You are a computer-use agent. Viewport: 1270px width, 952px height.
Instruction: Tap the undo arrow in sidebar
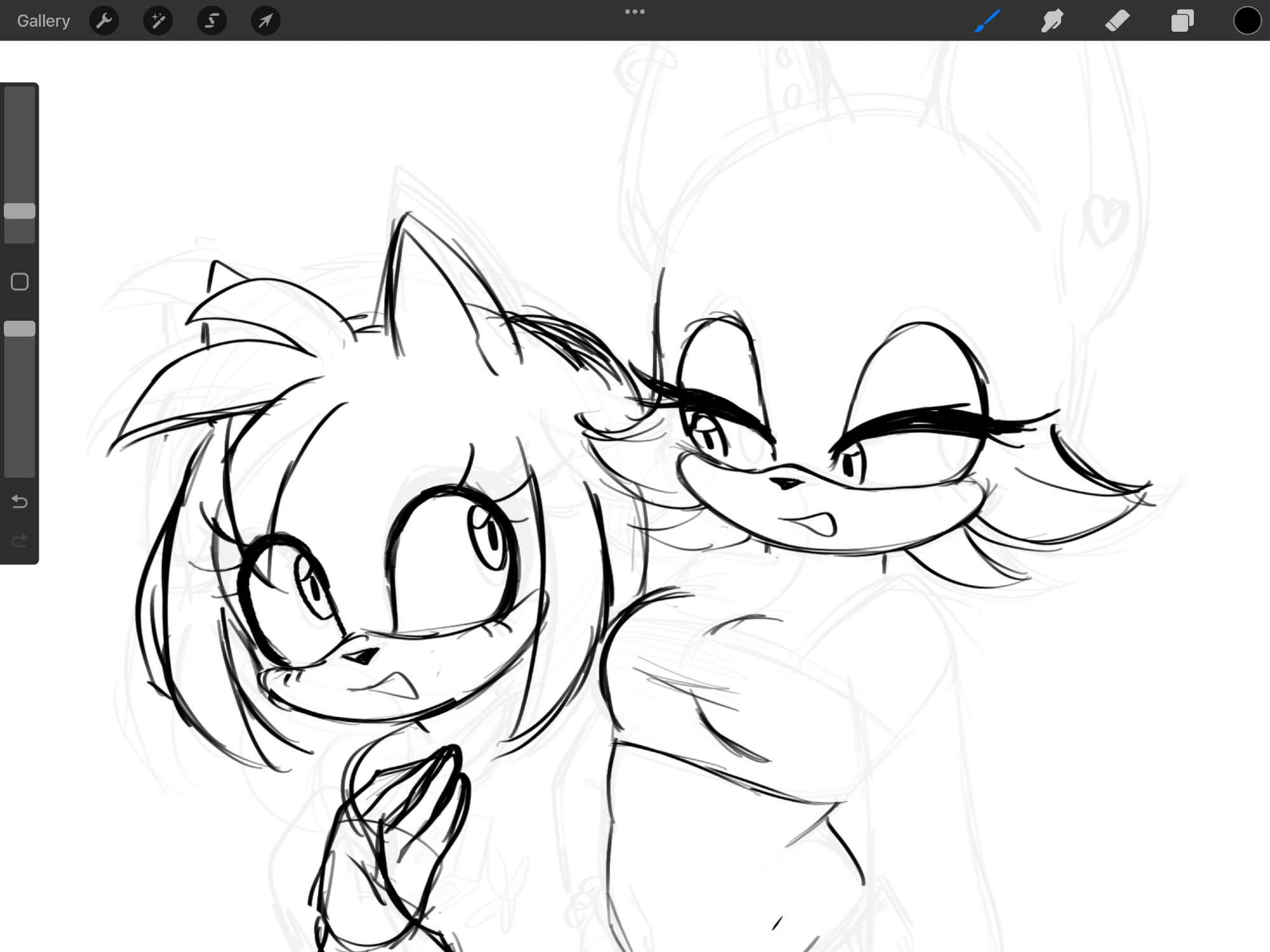tap(20, 502)
